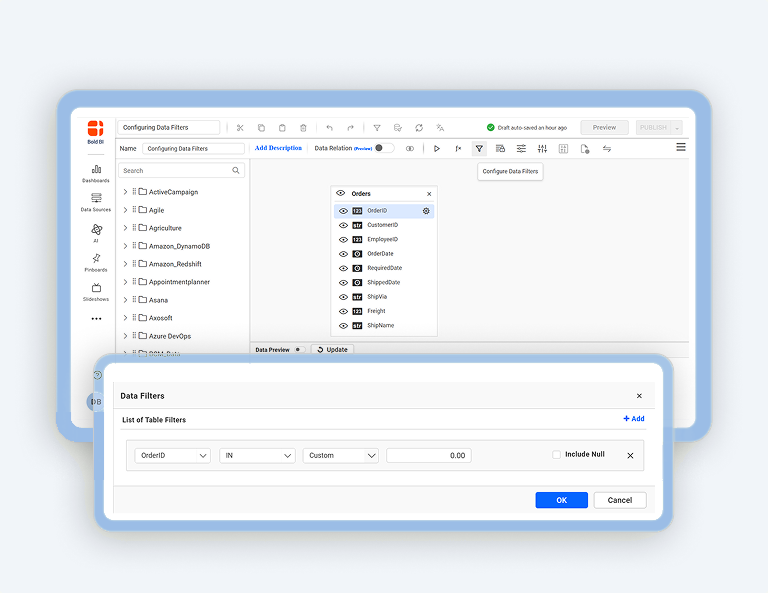Expand the Amazon_DynamoDB folder
Screen dimensions: 768x593
click(125, 246)
